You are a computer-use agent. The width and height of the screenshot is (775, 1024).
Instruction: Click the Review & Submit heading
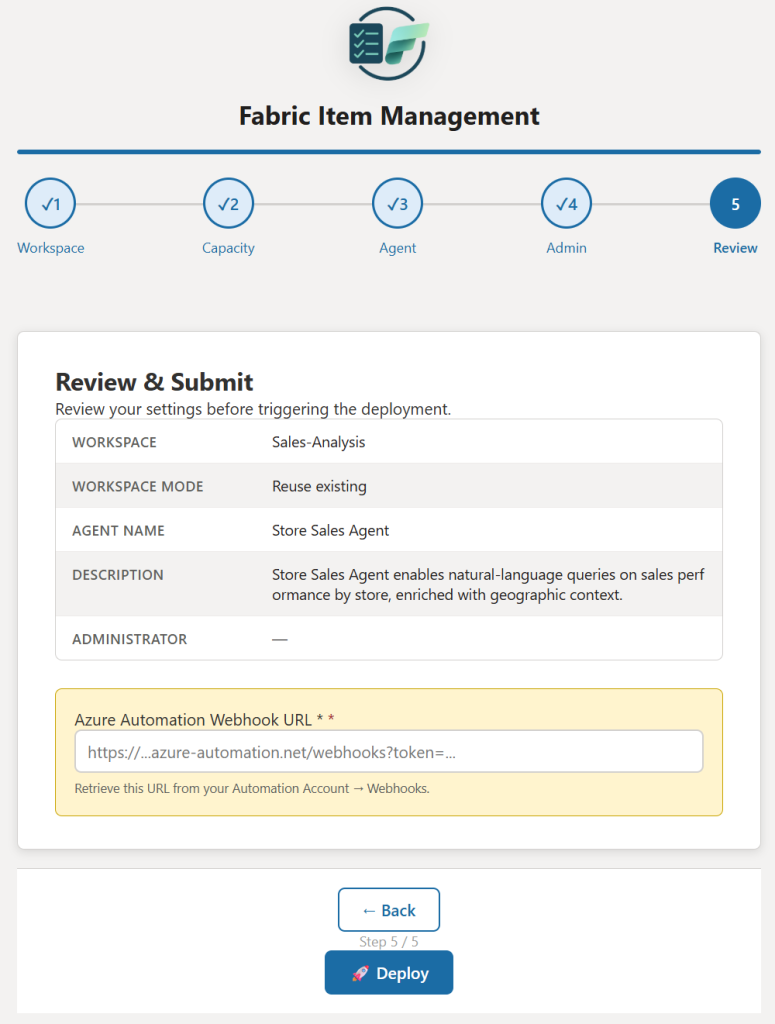click(154, 382)
